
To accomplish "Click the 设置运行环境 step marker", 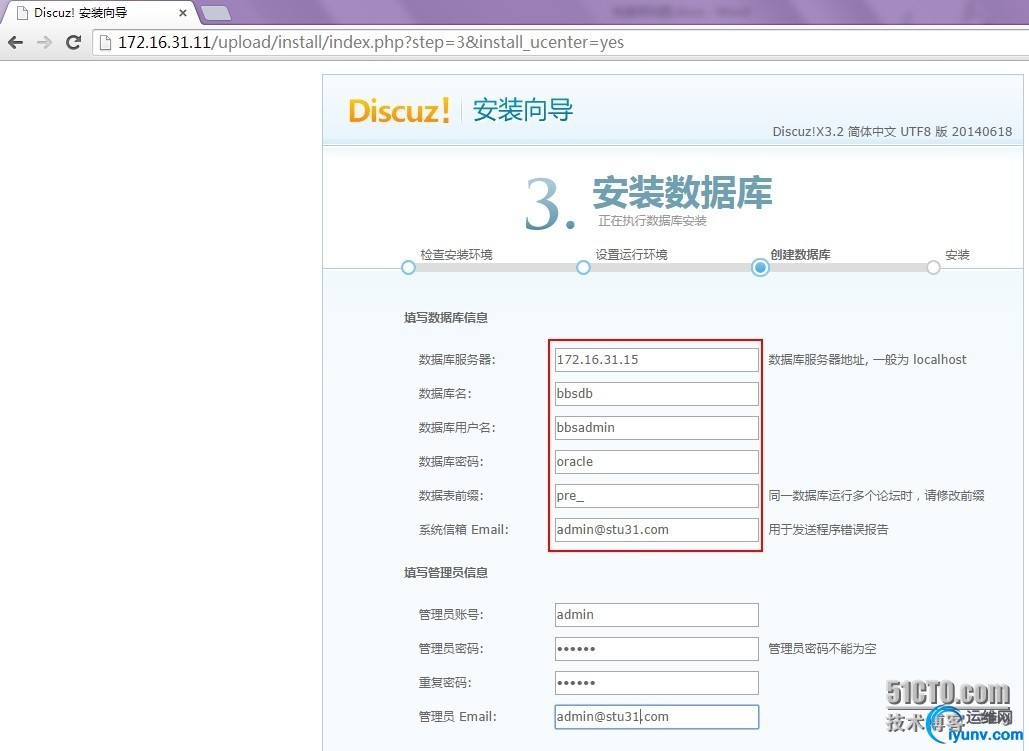I will 583,268.
